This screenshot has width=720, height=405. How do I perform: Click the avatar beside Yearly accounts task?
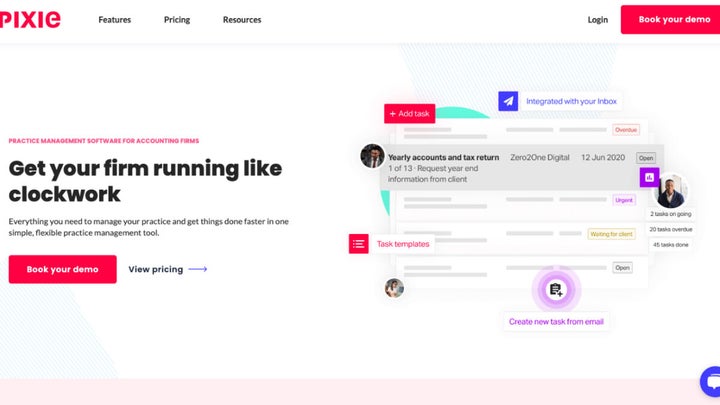(x=372, y=156)
